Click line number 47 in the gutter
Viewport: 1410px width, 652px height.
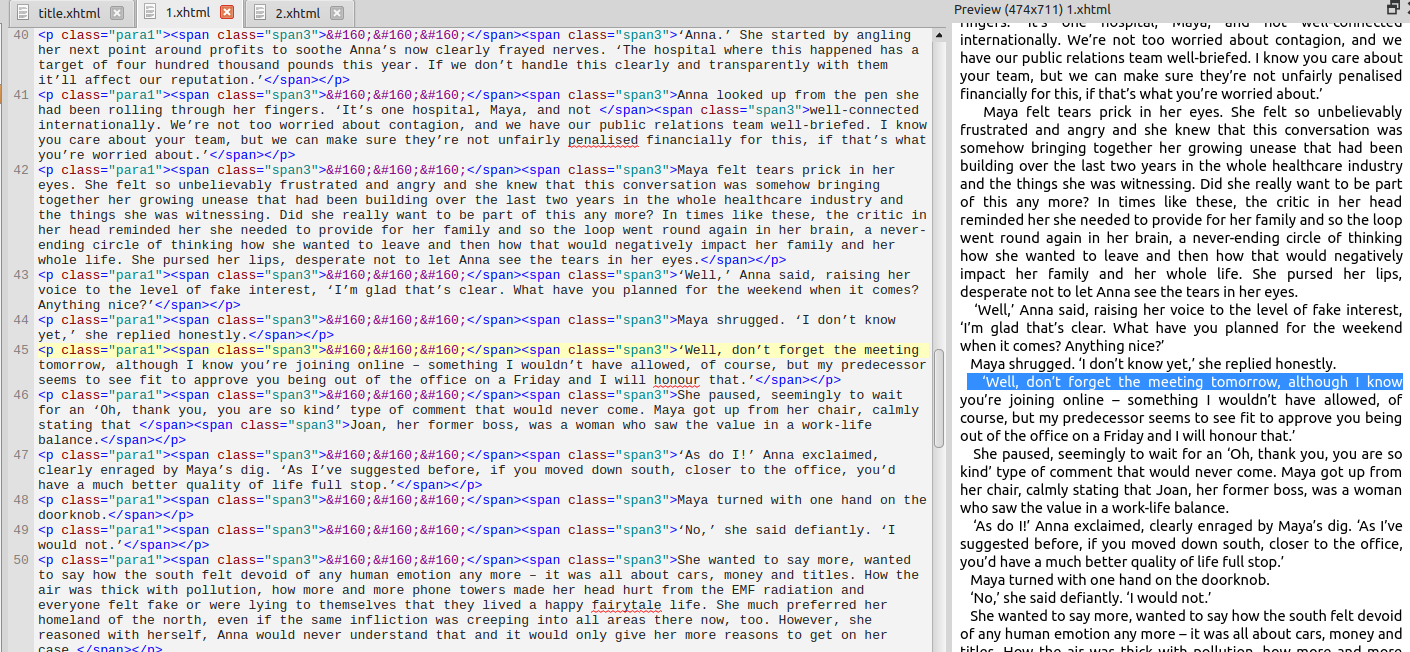pyautogui.click(x=21, y=455)
